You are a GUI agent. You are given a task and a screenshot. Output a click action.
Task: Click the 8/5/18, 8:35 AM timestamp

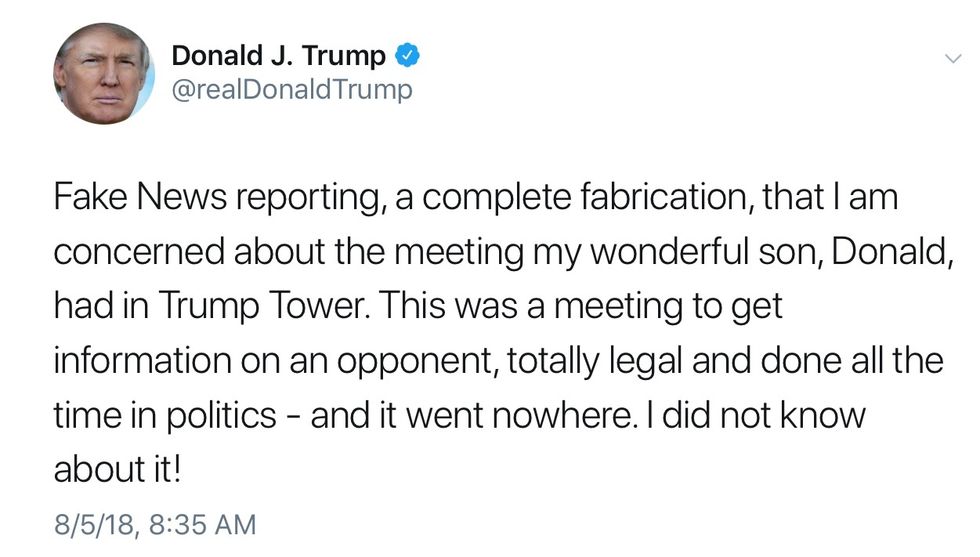[155, 523]
